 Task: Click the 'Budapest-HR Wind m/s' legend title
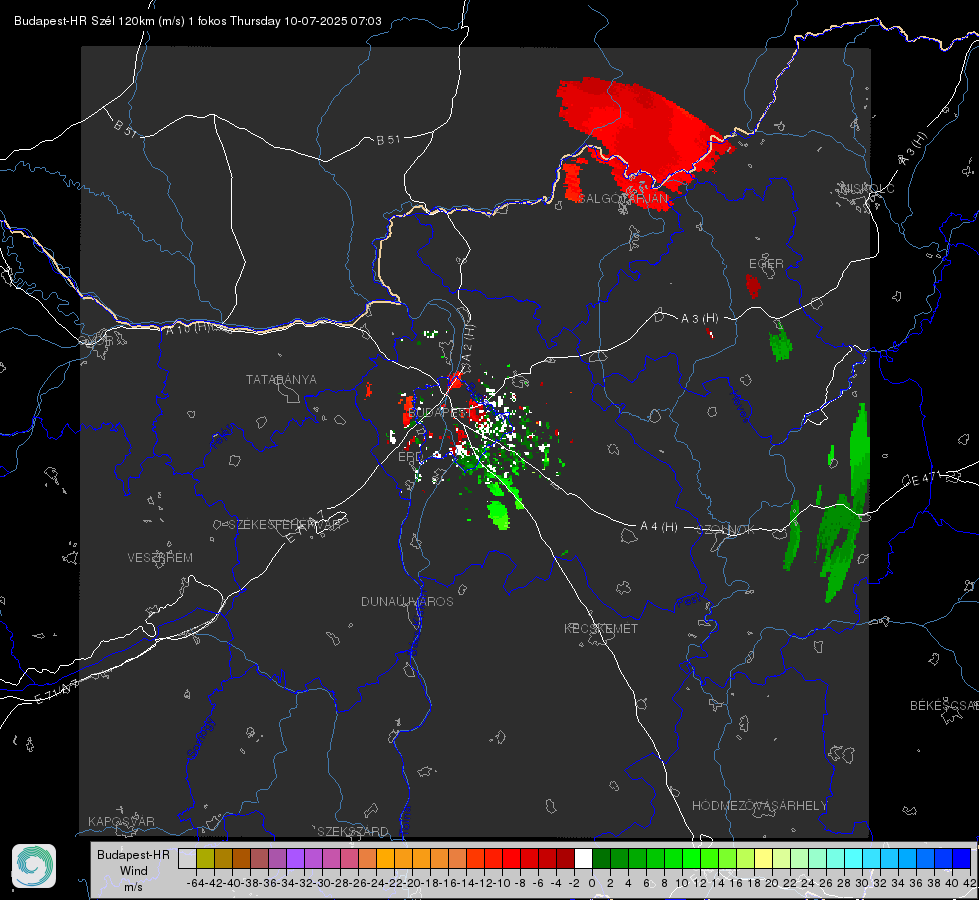(134, 871)
